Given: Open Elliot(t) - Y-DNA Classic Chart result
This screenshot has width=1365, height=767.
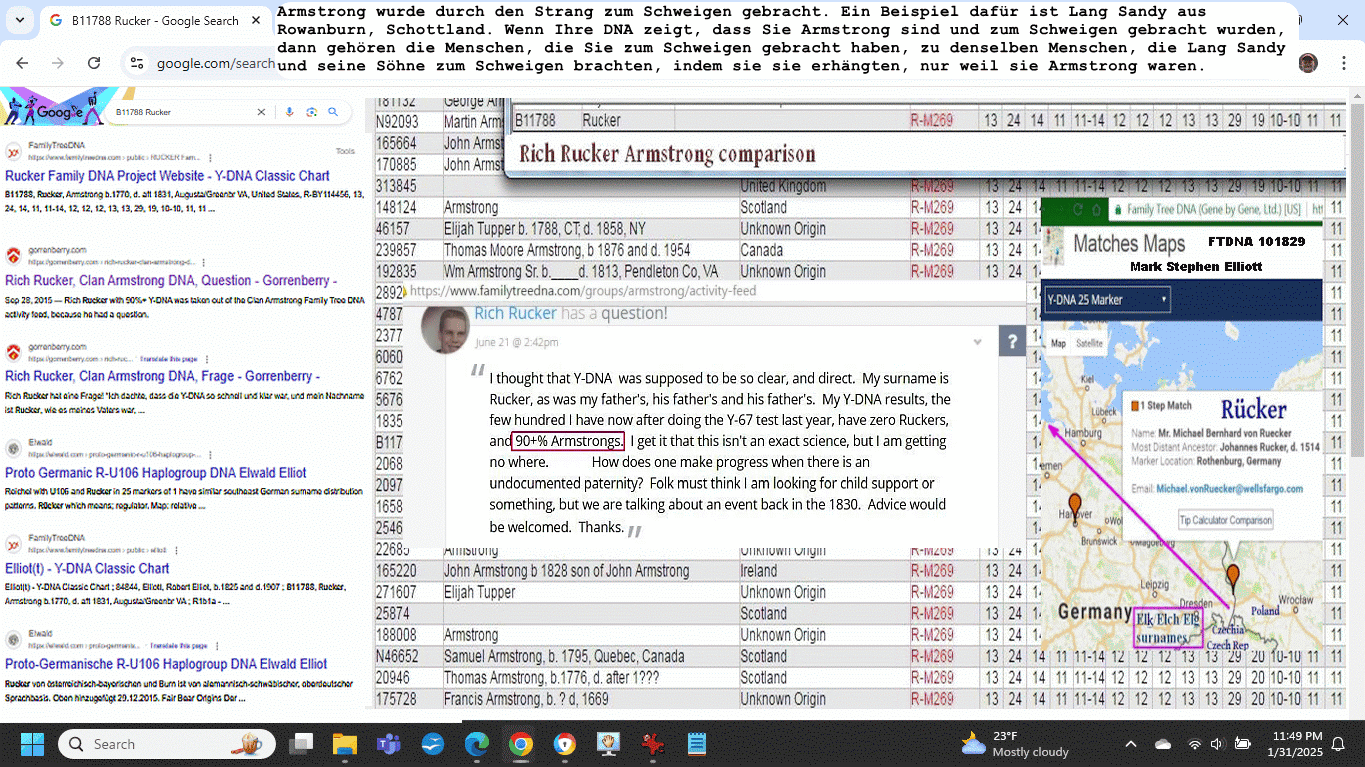Looking at the screenshot, I should (87, 569).
